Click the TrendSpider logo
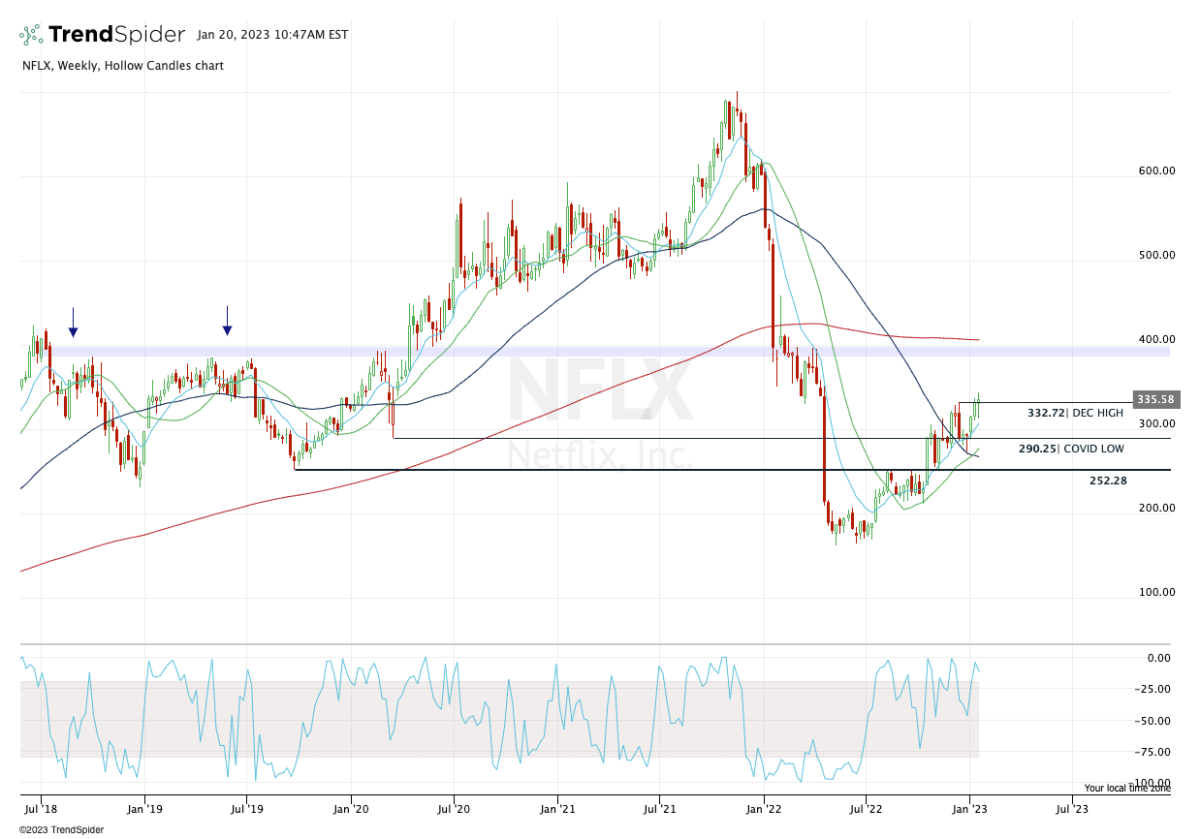The image size is (1200, 839). 101,35
